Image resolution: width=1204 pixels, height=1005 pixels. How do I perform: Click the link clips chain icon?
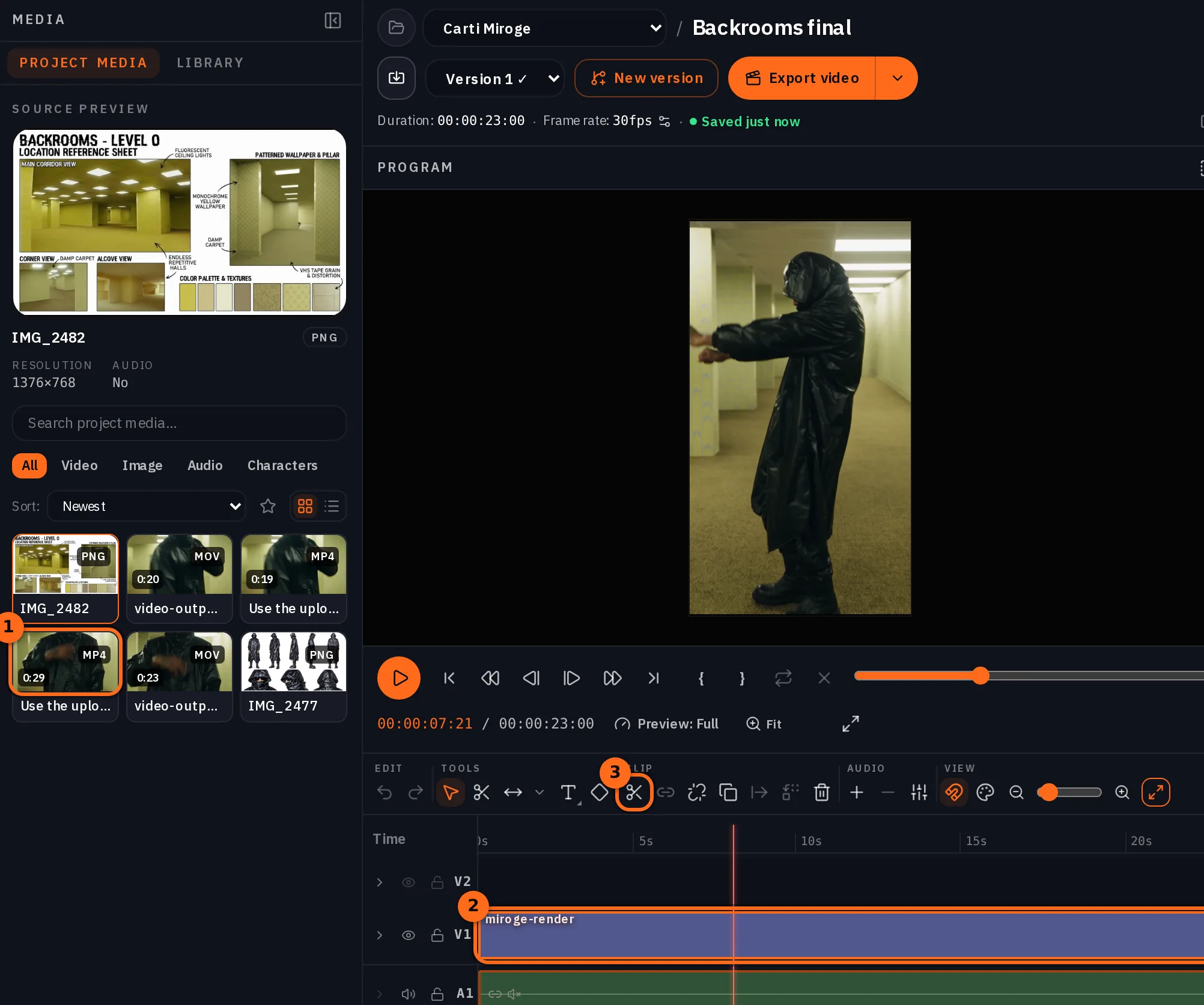pos(666,792)
